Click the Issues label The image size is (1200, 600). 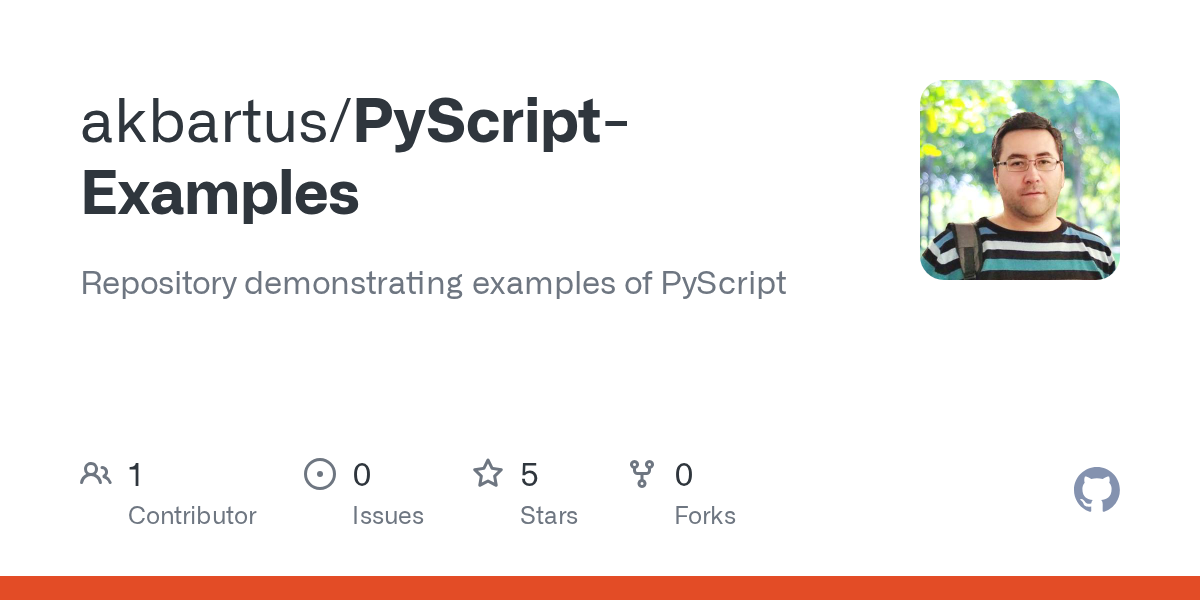388,516
